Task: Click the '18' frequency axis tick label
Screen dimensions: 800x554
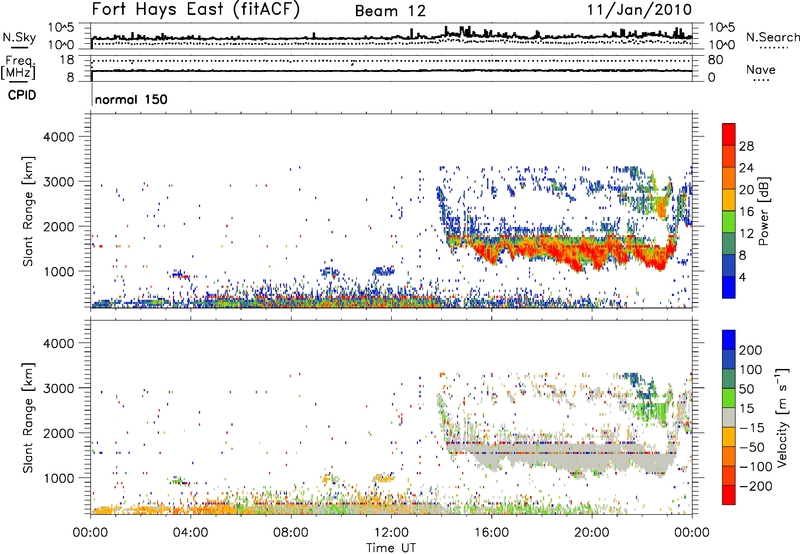Action: (x=66, y=60)
